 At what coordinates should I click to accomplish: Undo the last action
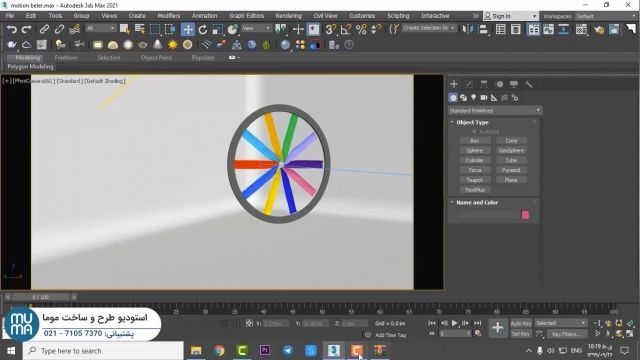click(12, 29)
